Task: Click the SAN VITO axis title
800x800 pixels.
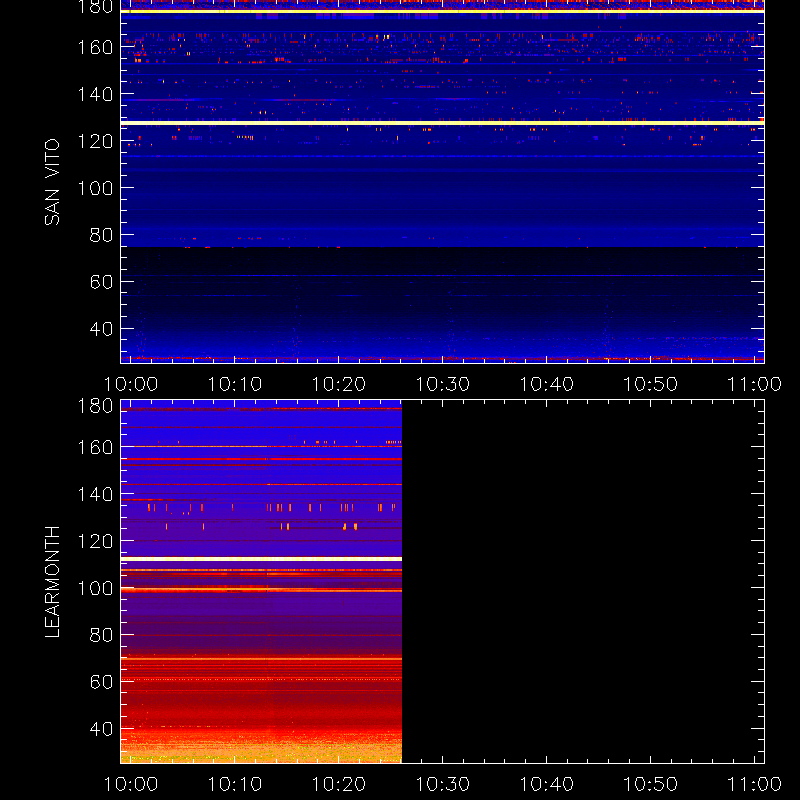Action: click(52, 182)
